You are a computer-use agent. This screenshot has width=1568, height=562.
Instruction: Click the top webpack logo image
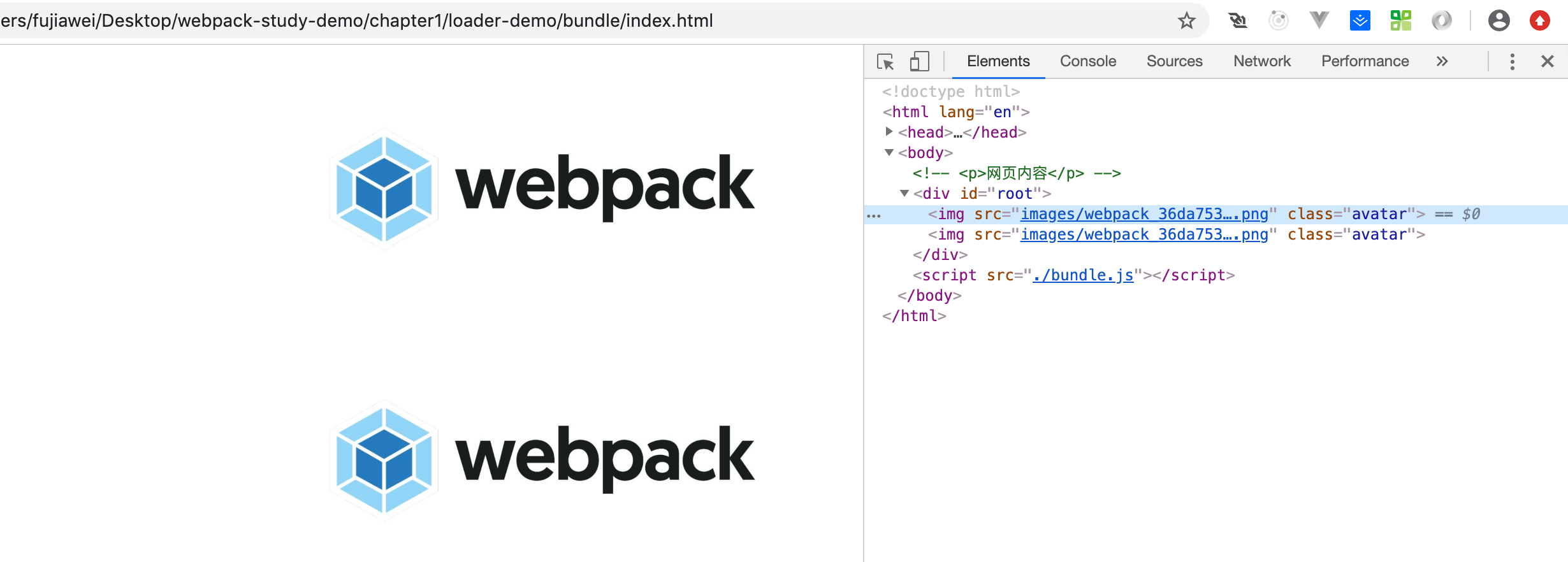tap(542, 188)
